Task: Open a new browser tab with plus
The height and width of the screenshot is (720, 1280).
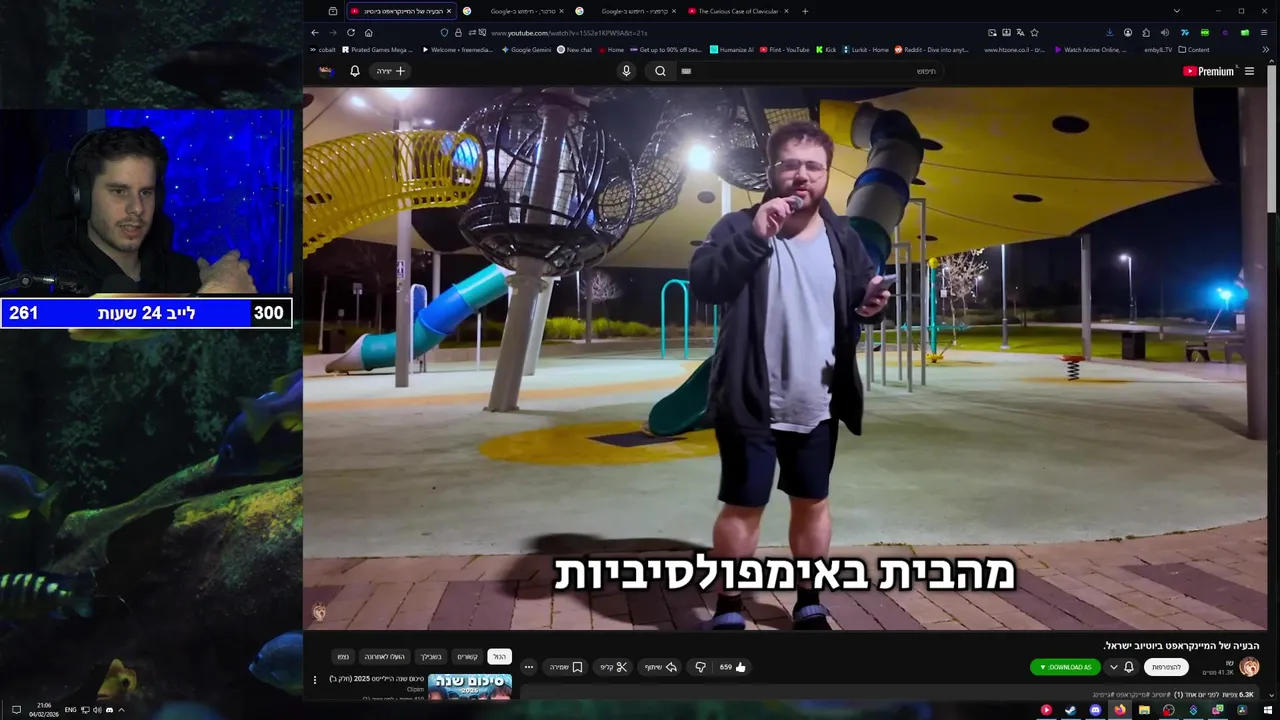Action: click(805, 11)
